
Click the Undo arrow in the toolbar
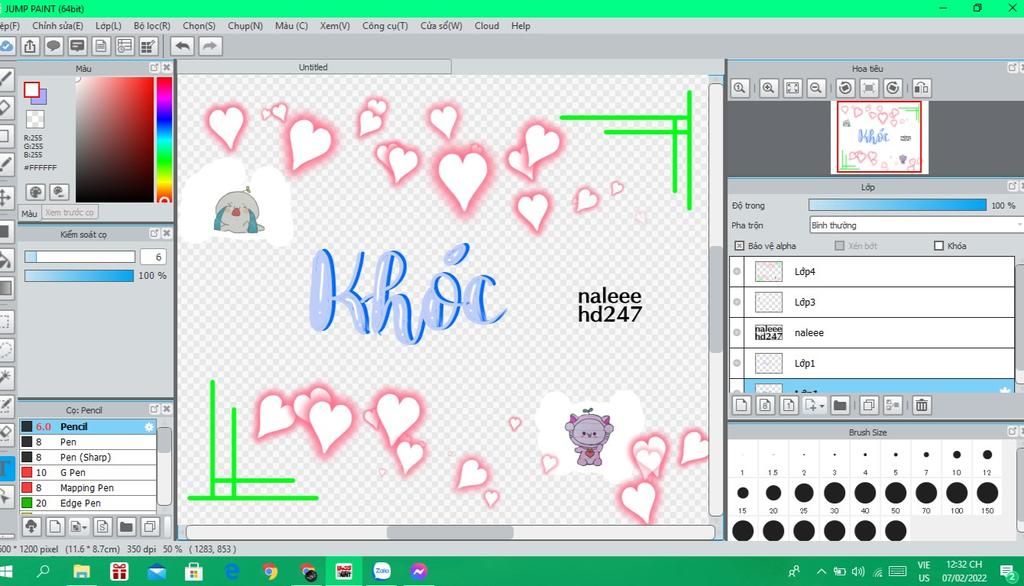[x=183, y=46]
